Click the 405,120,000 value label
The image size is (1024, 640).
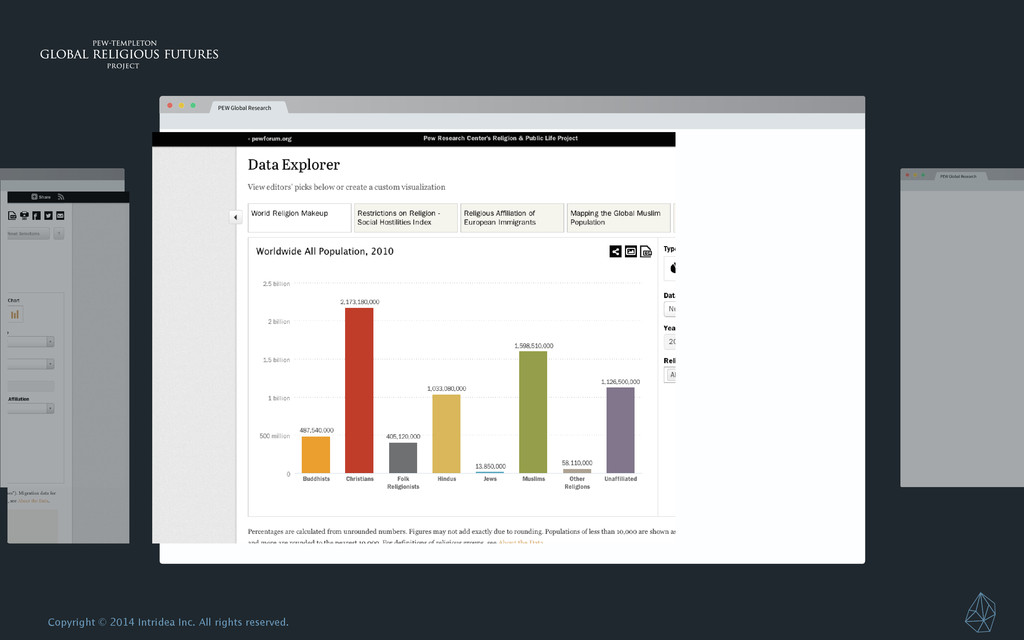click(403, 436)
